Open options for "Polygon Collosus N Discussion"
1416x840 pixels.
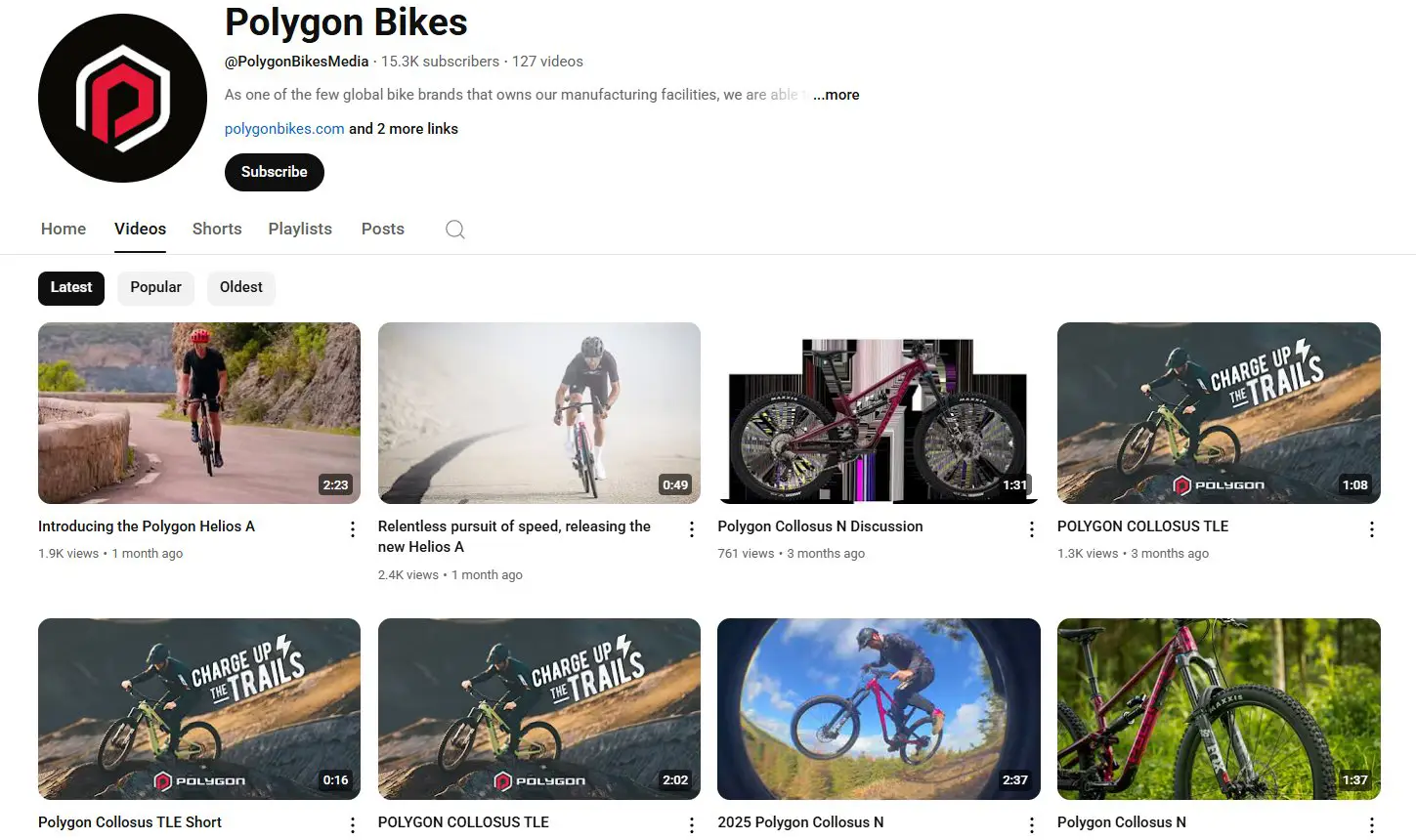(x=1032, y=528)
